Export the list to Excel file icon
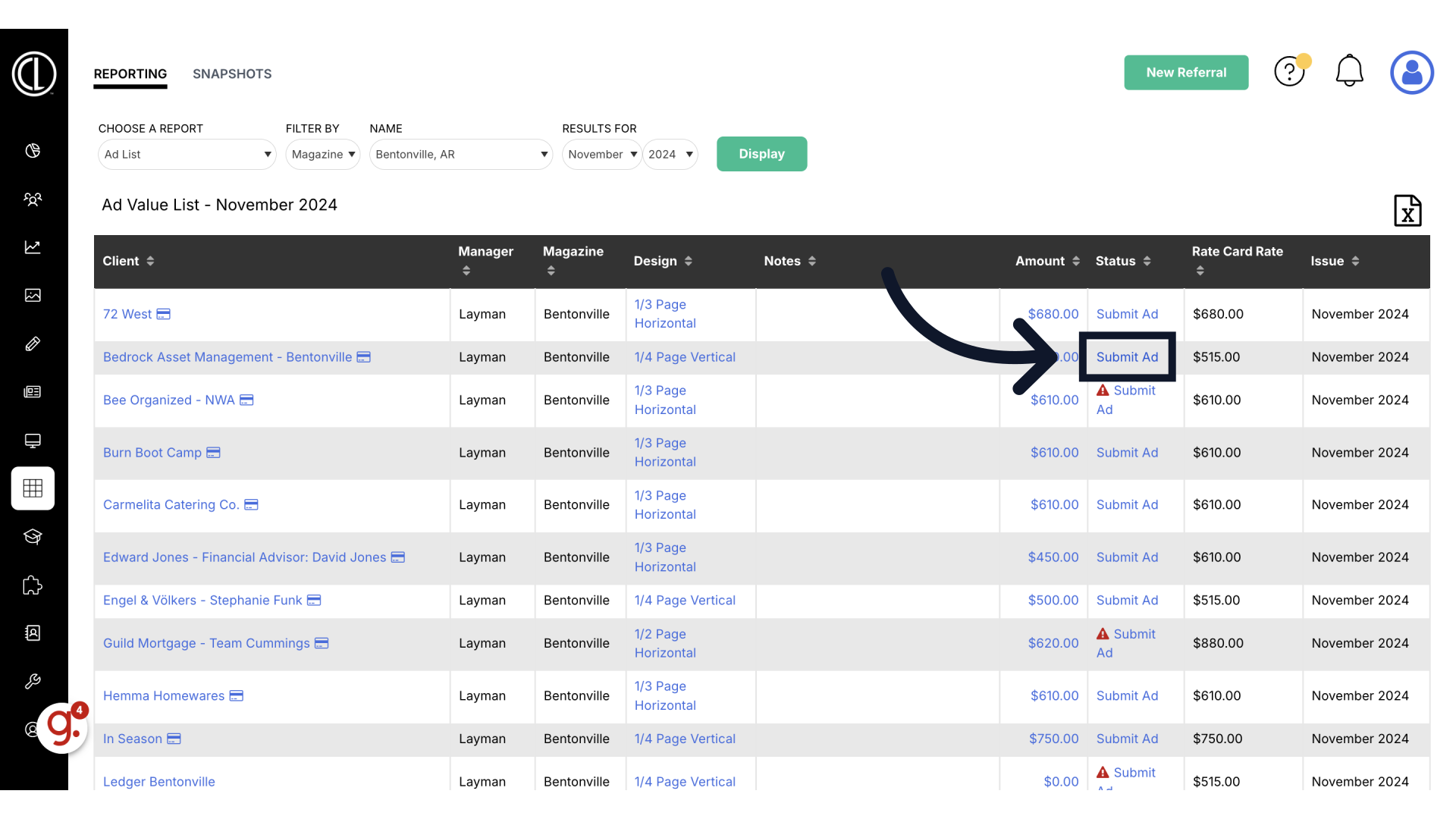 tap(1407, 211)
